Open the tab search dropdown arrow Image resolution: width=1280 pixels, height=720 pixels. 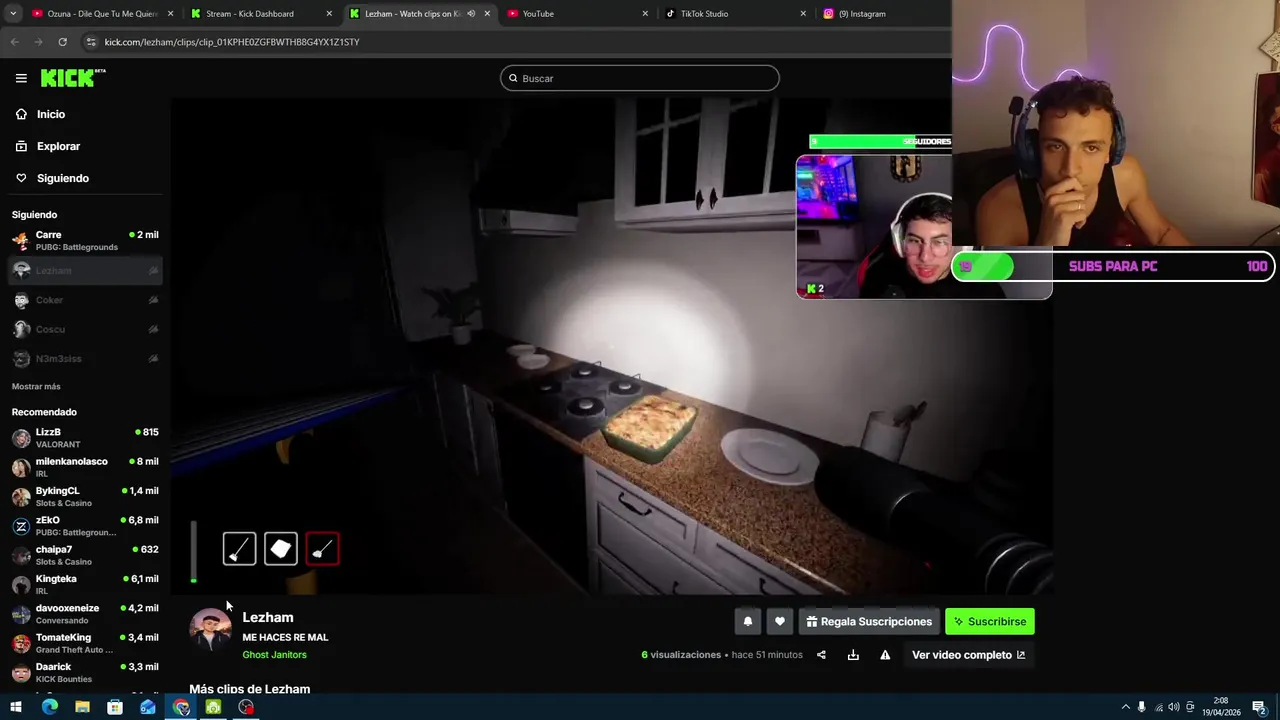tap(12, 14)
